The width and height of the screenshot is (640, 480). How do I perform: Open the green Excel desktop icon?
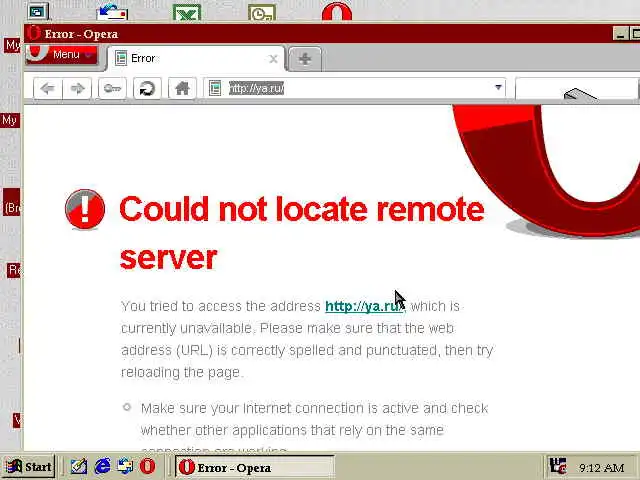pyautogui.click(x=187, y=12)
